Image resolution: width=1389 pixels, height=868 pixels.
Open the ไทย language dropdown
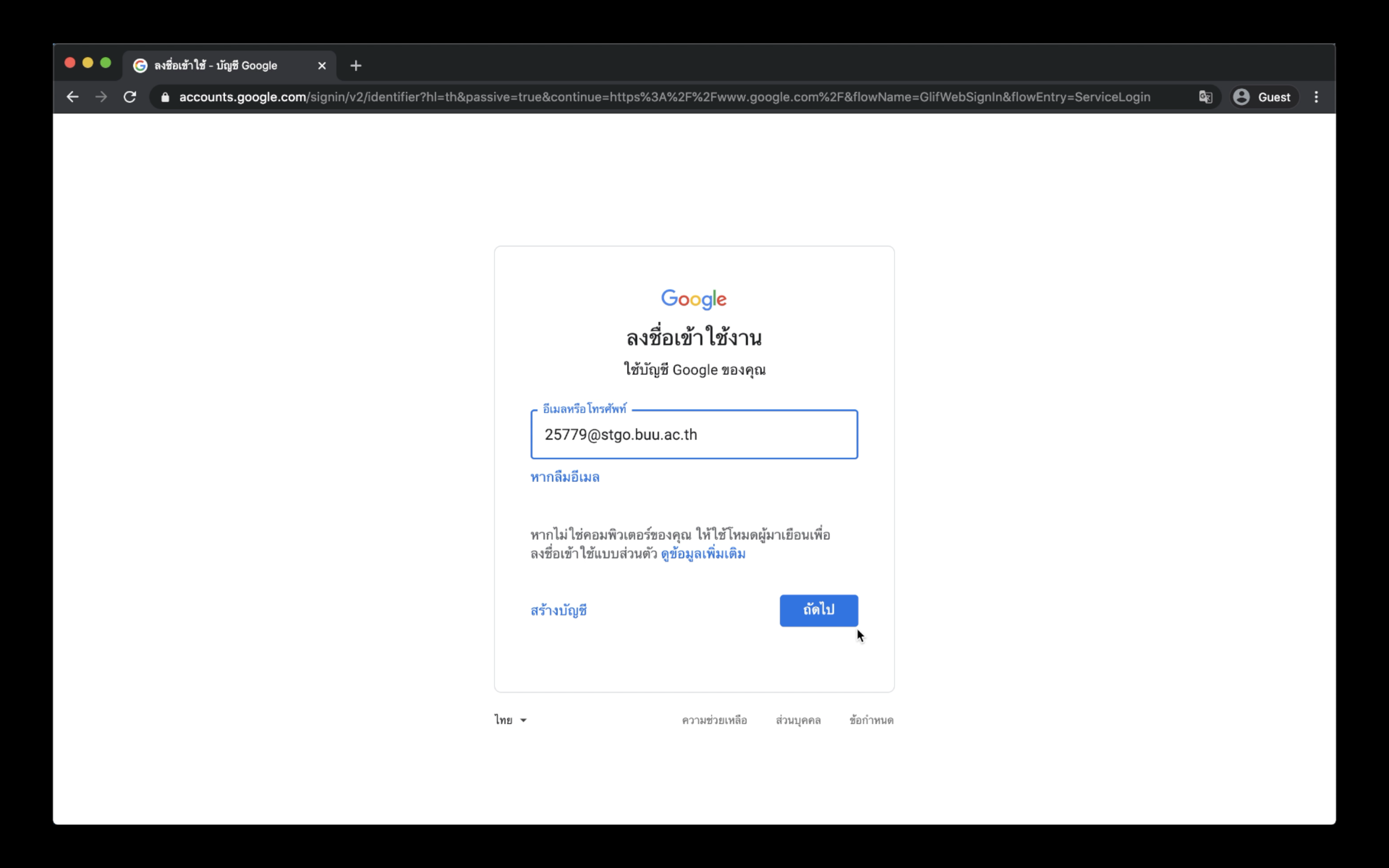coord(510,720)
